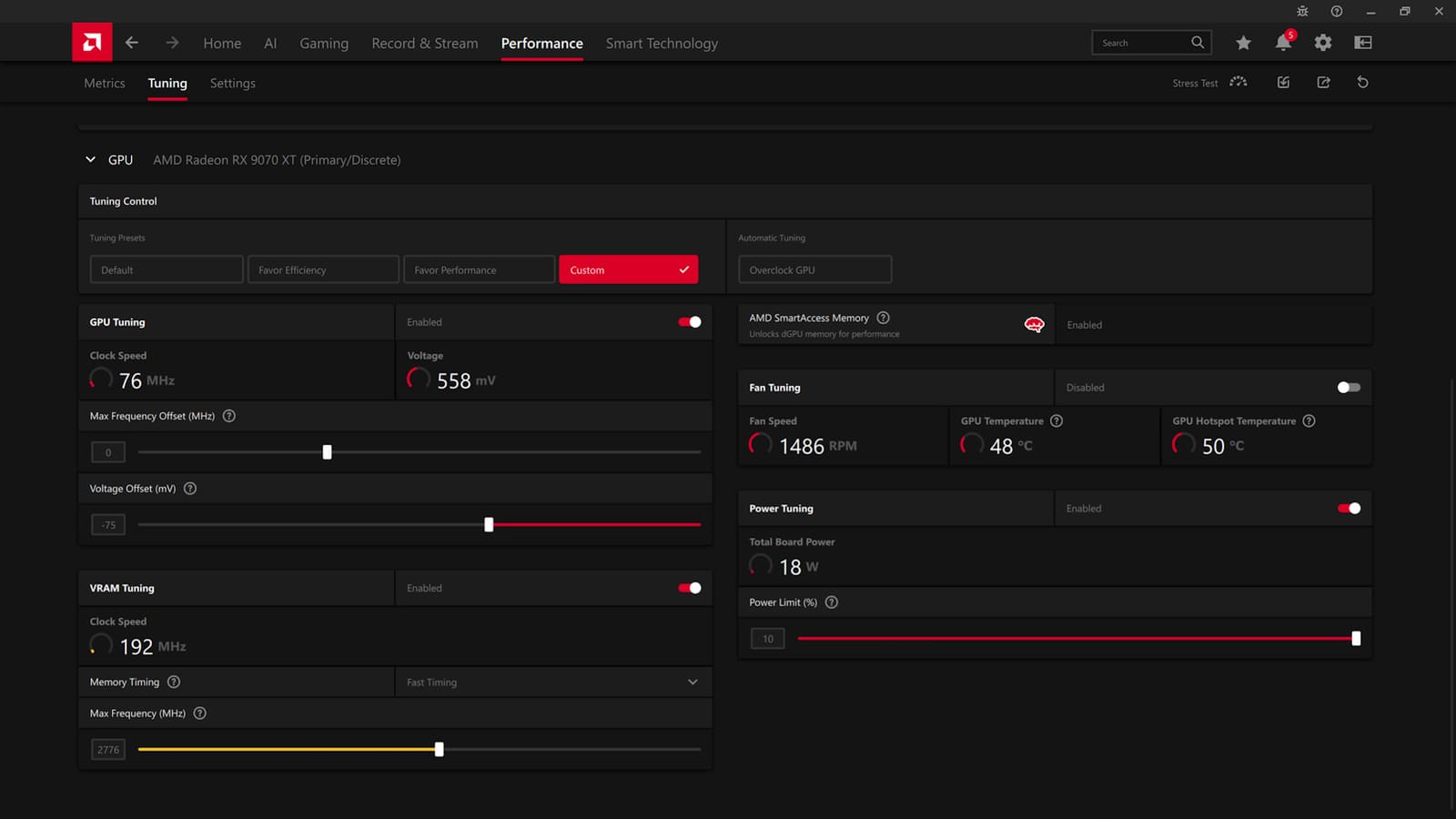Open settings gear icon
The height and width of the screenshot is (819, 1456).
point(1323,43)
